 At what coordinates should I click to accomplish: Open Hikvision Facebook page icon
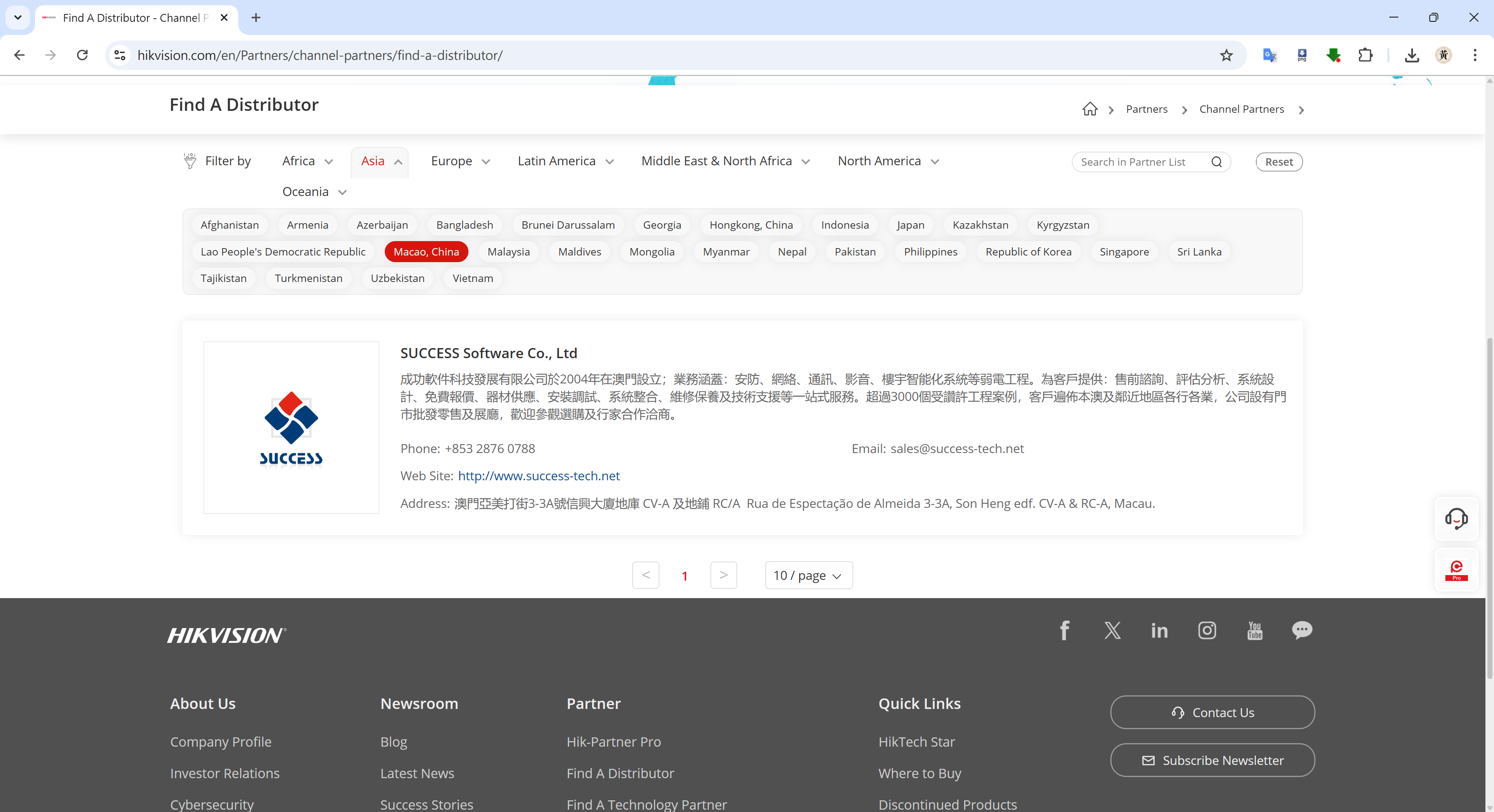coord(1064,630)
